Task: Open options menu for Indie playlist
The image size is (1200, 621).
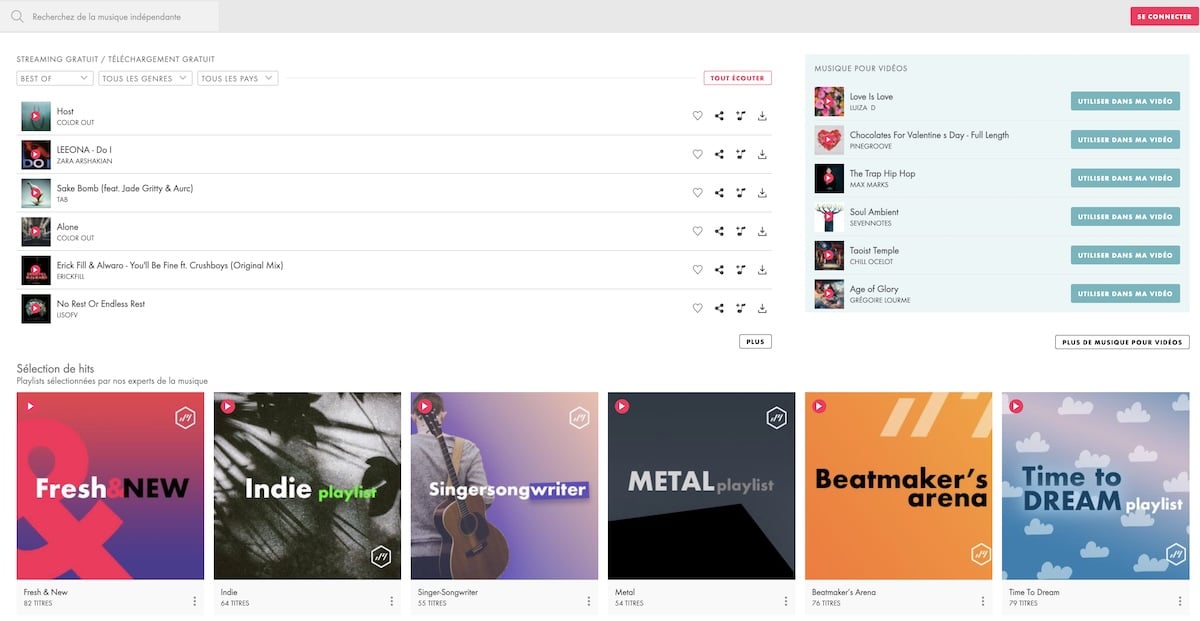Action: [x=391, y=601]
